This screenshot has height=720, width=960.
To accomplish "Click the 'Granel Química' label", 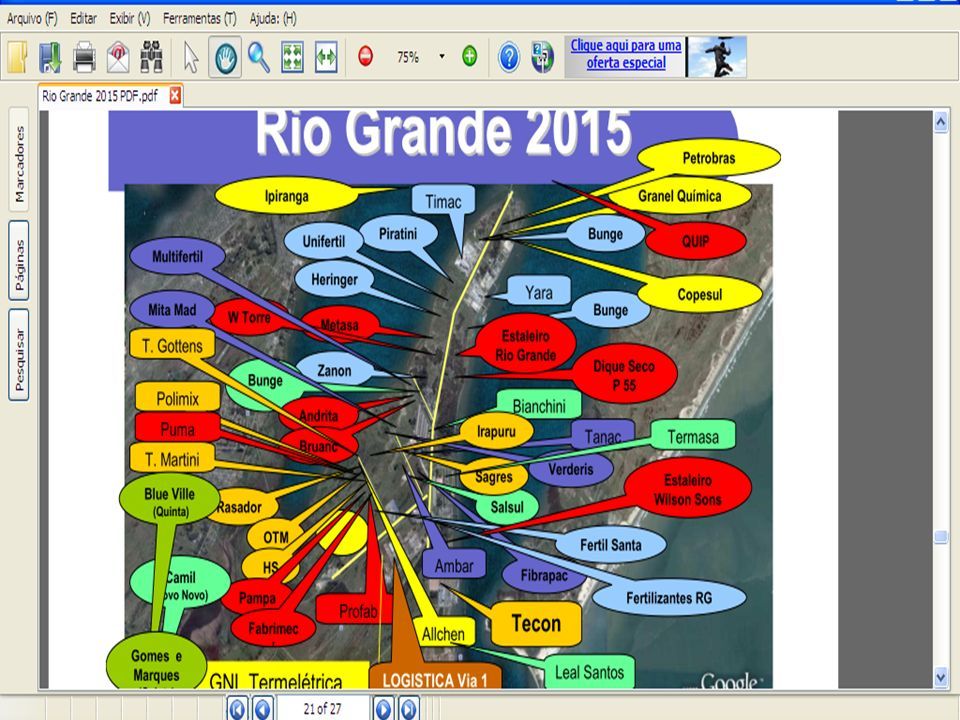I will [x=680, y=196].
